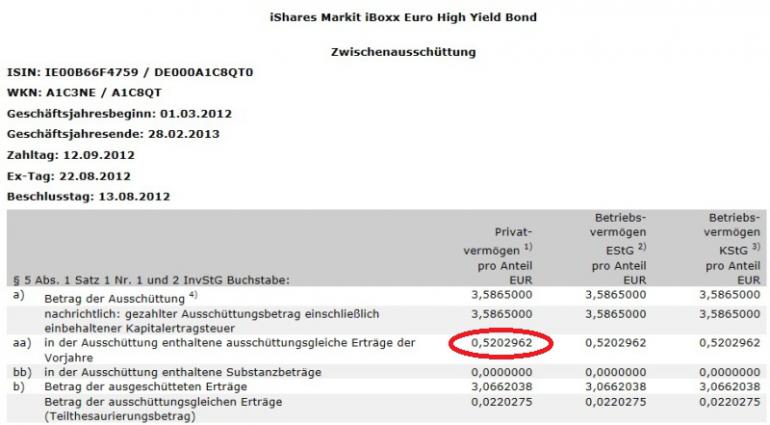Select the KStG value 0,5202962
Viewport: 770px width, 425px height.
pos(730,343)
